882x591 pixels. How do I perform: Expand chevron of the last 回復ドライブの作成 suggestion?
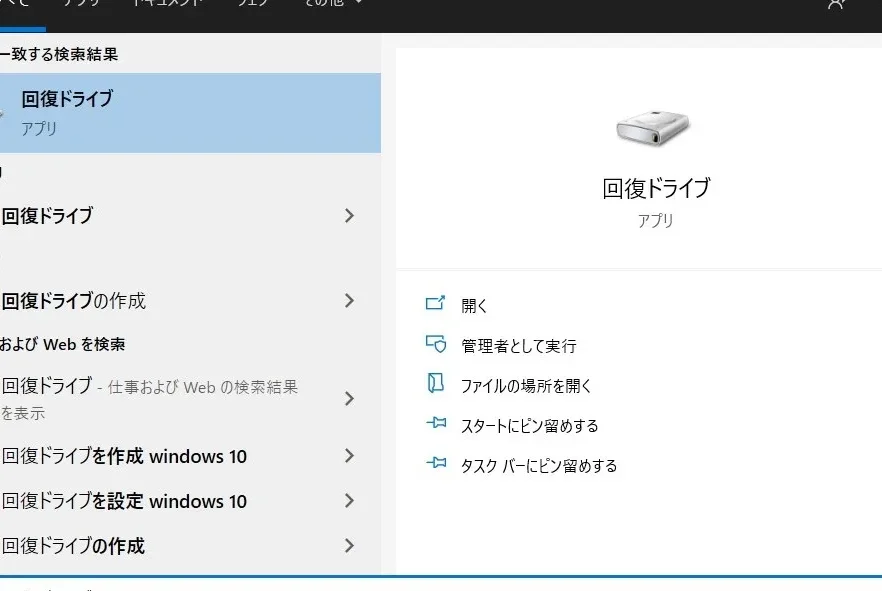pos(349,546)
